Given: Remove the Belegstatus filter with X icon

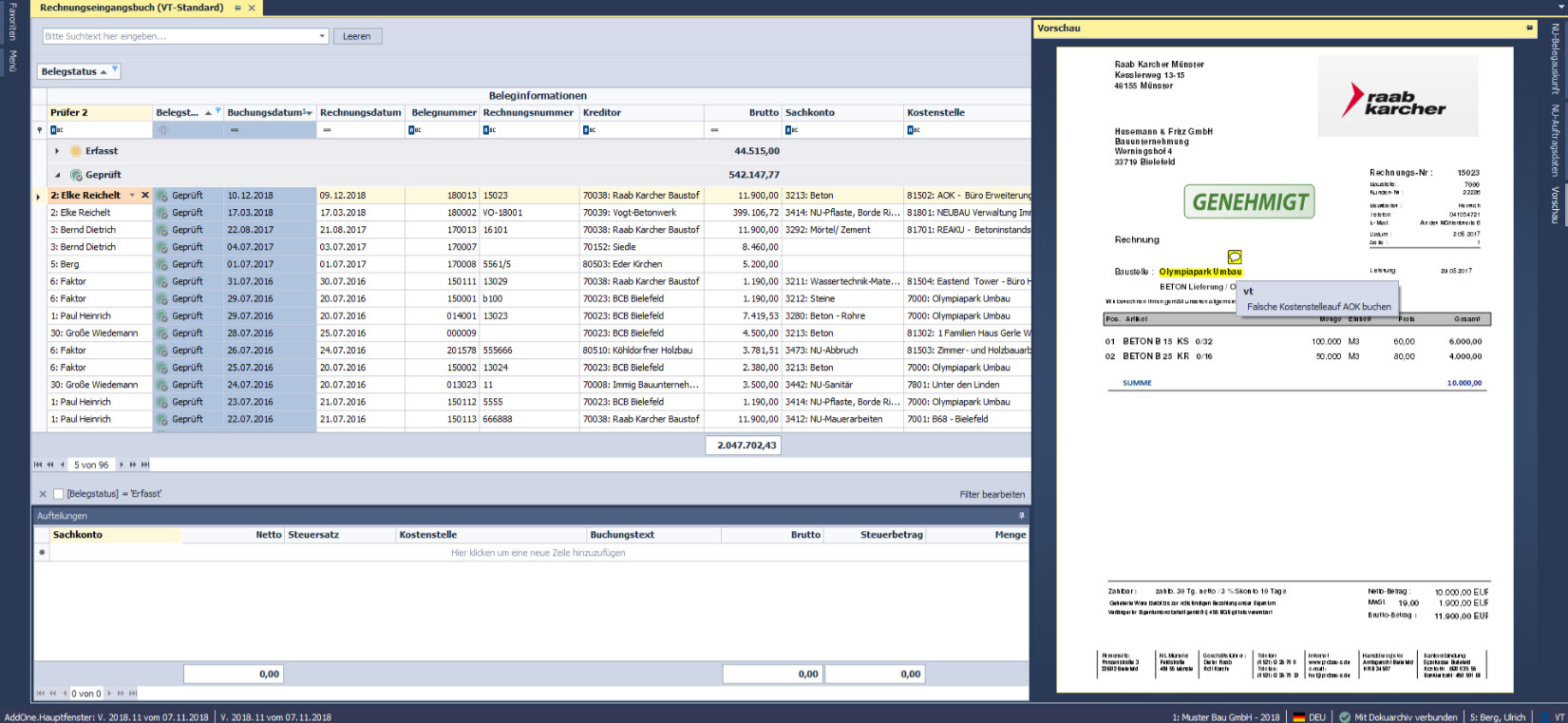Looking at the screenshot, I should [43, 494].
